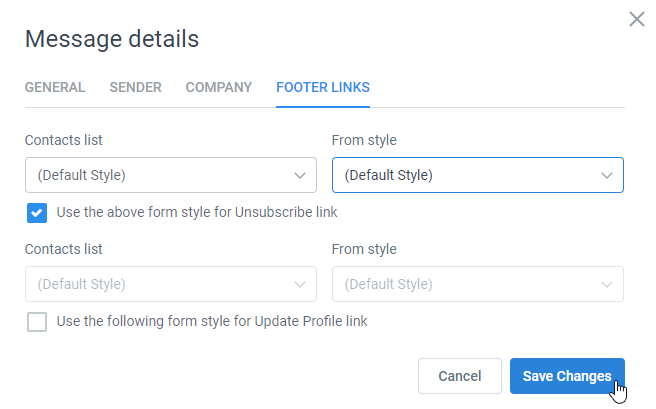Switch to the General tab
Image resolution: width=656 pixels, height=409 pixels.
click(x=55, y=87)
